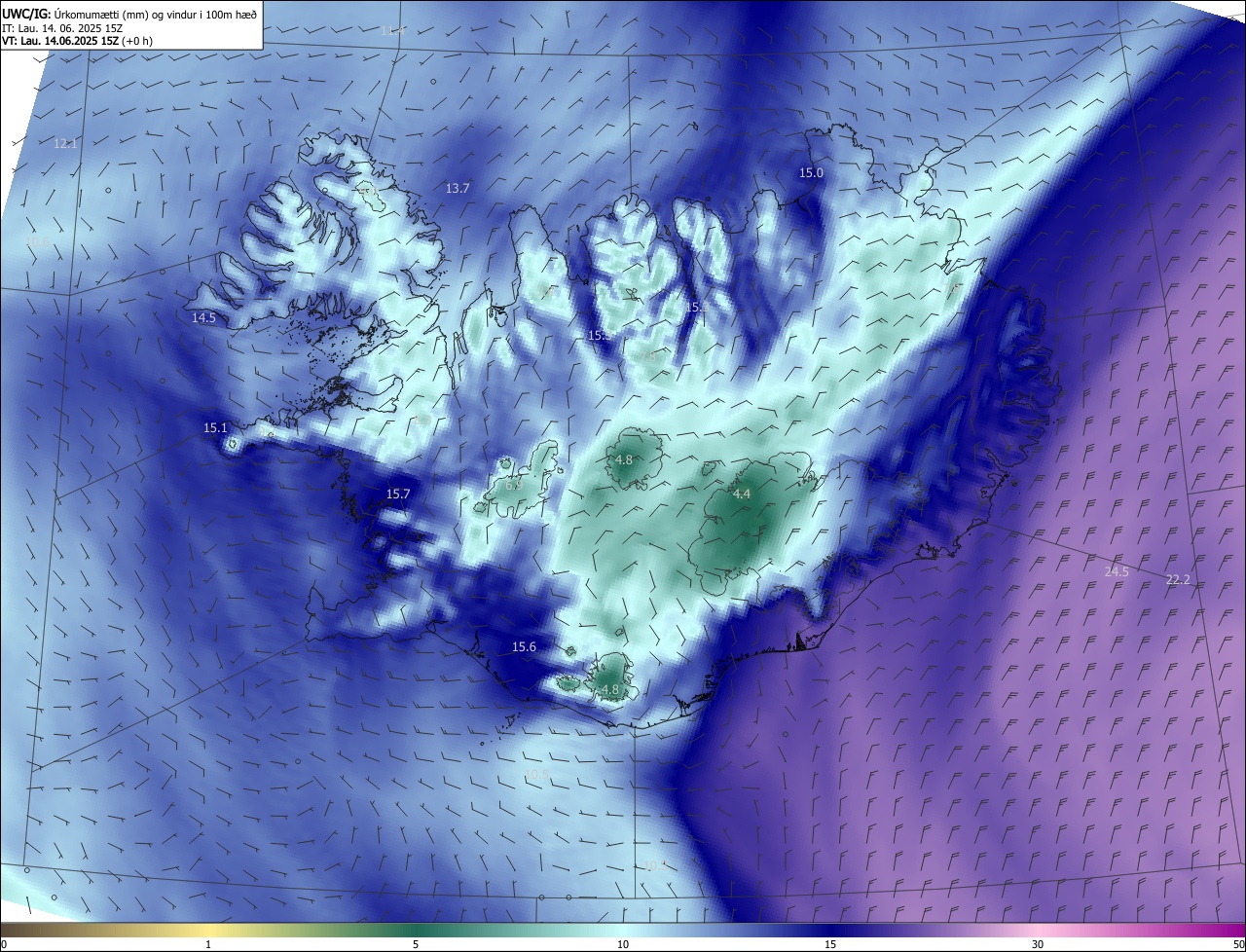
Task: Click the "1" tick on the colour scale
Action: (208, 944)
